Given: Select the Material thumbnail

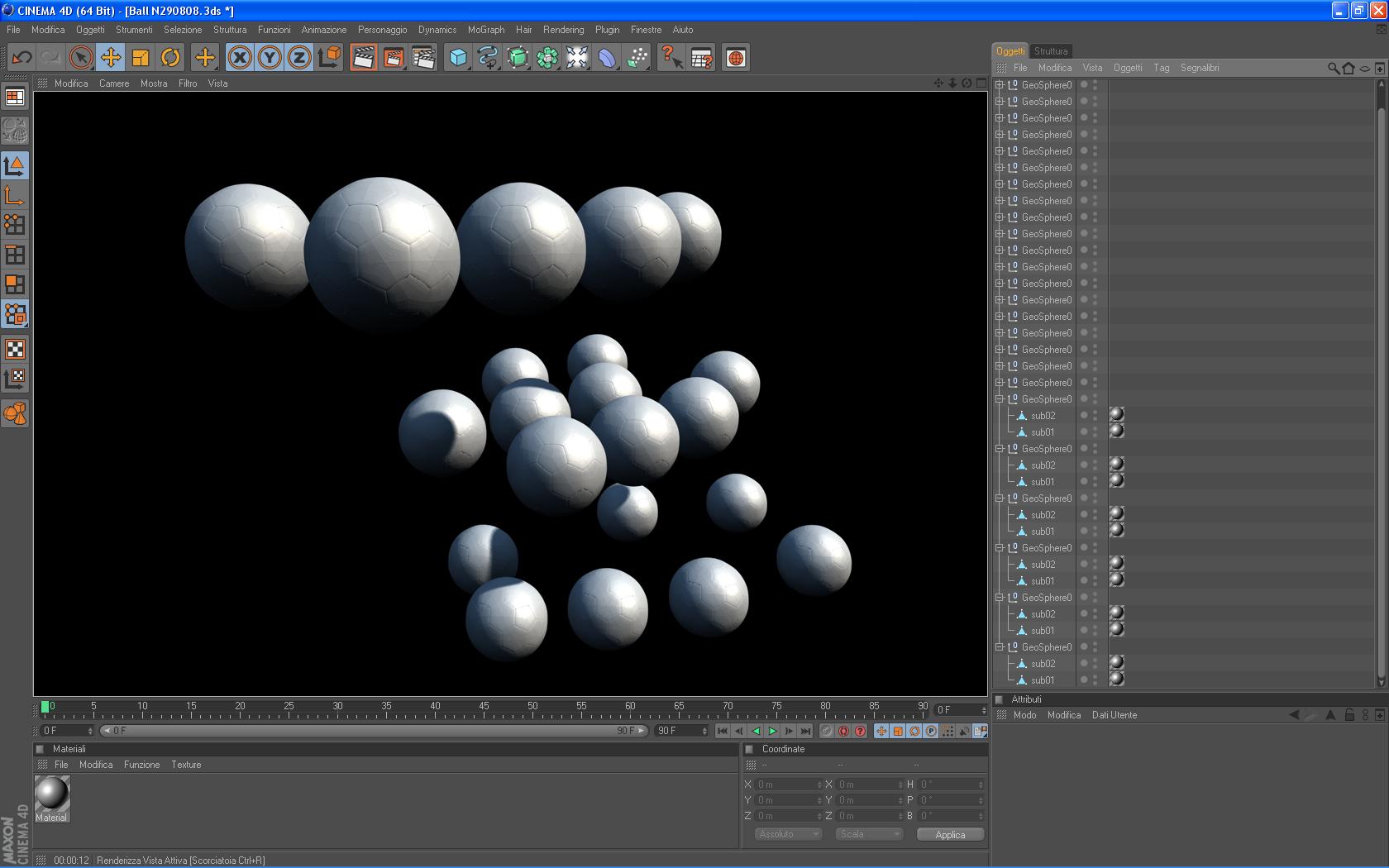Looking at the screenshot, I should (x=52, y=795).
